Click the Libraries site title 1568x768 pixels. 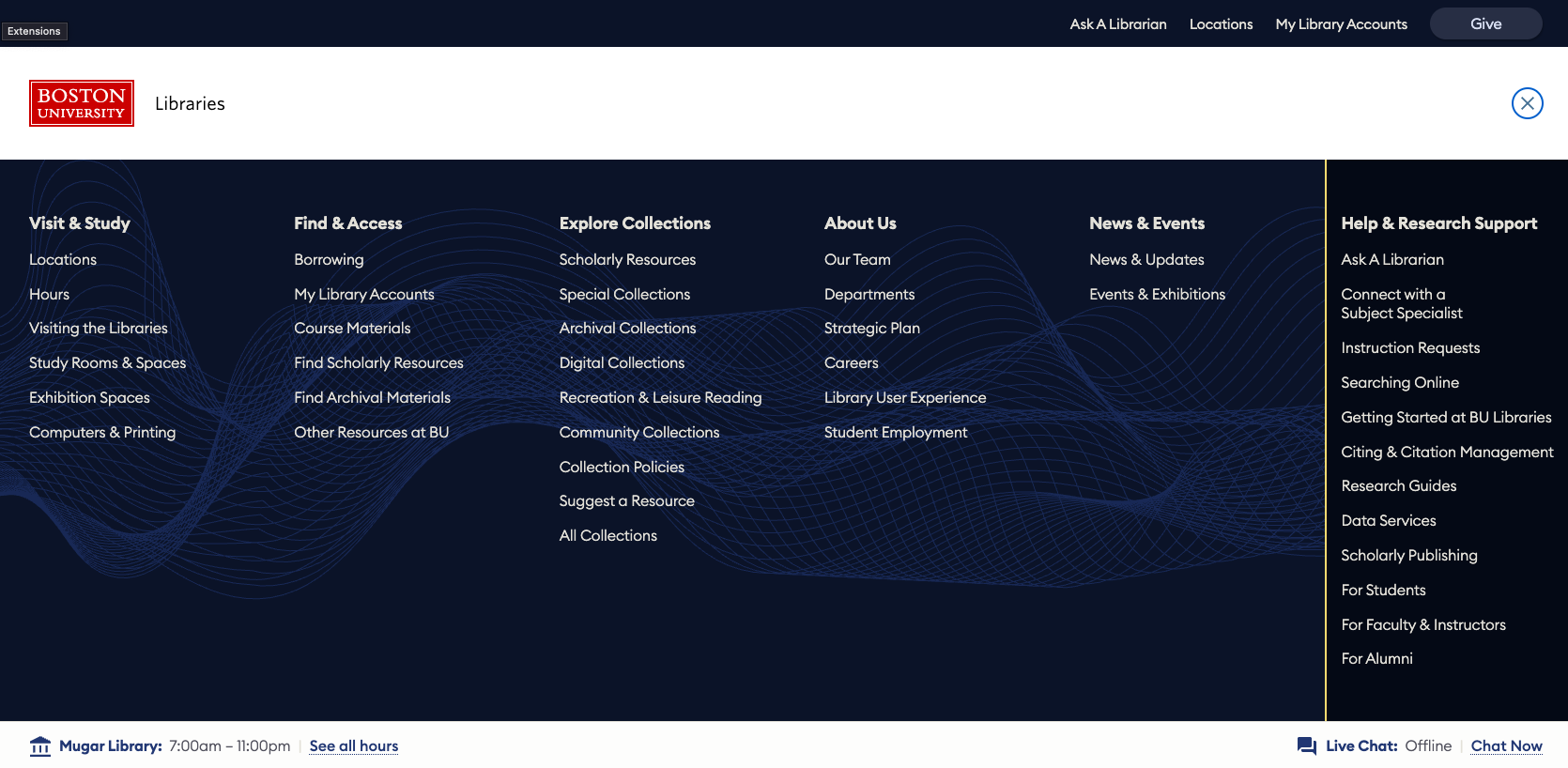point(190,103)
